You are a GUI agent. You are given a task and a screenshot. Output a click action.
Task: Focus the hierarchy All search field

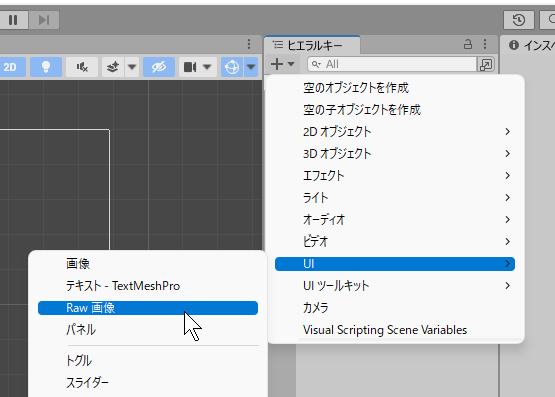point(392,64)
